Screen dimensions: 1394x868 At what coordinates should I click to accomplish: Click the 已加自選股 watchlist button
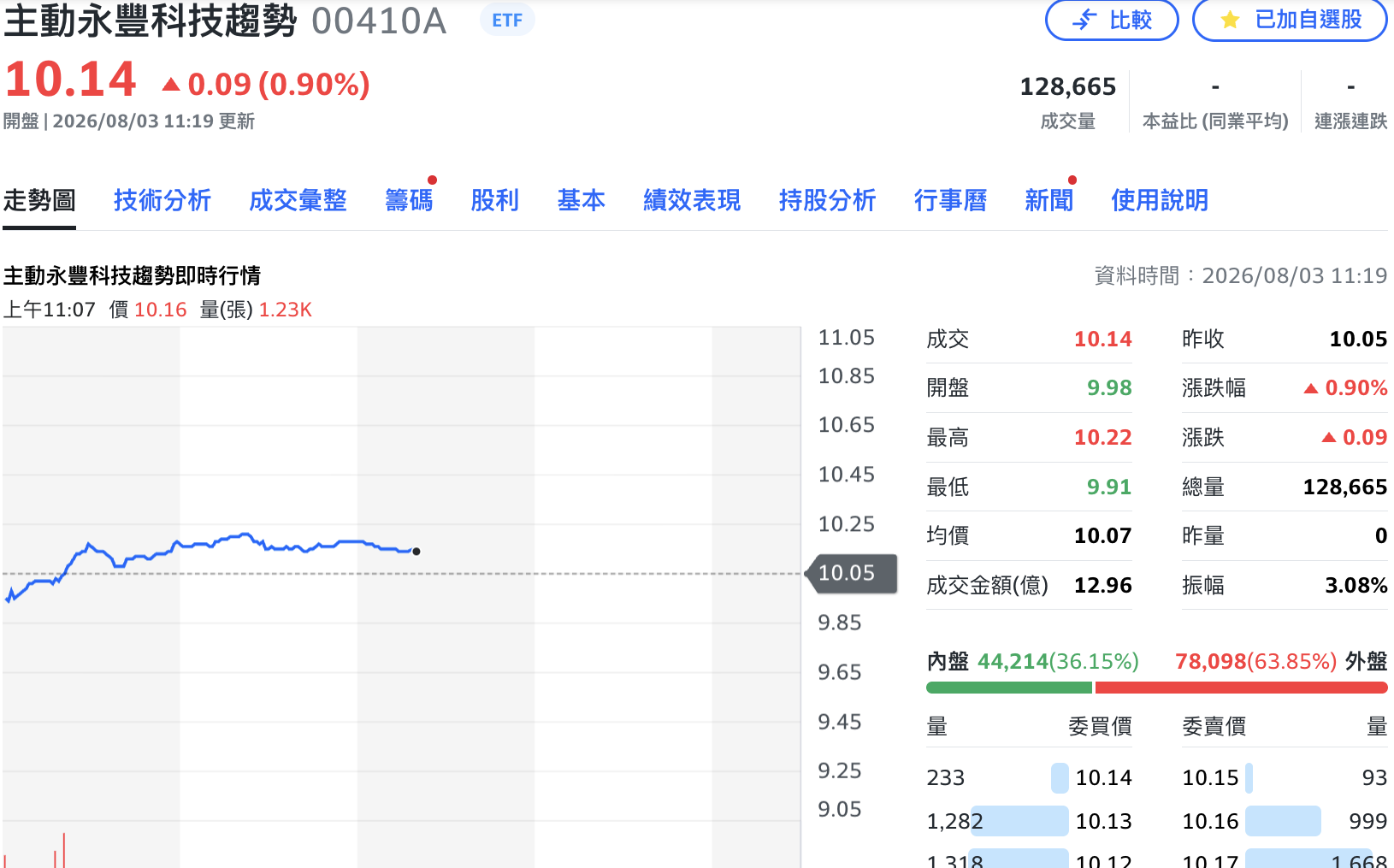pos(1290,20)
